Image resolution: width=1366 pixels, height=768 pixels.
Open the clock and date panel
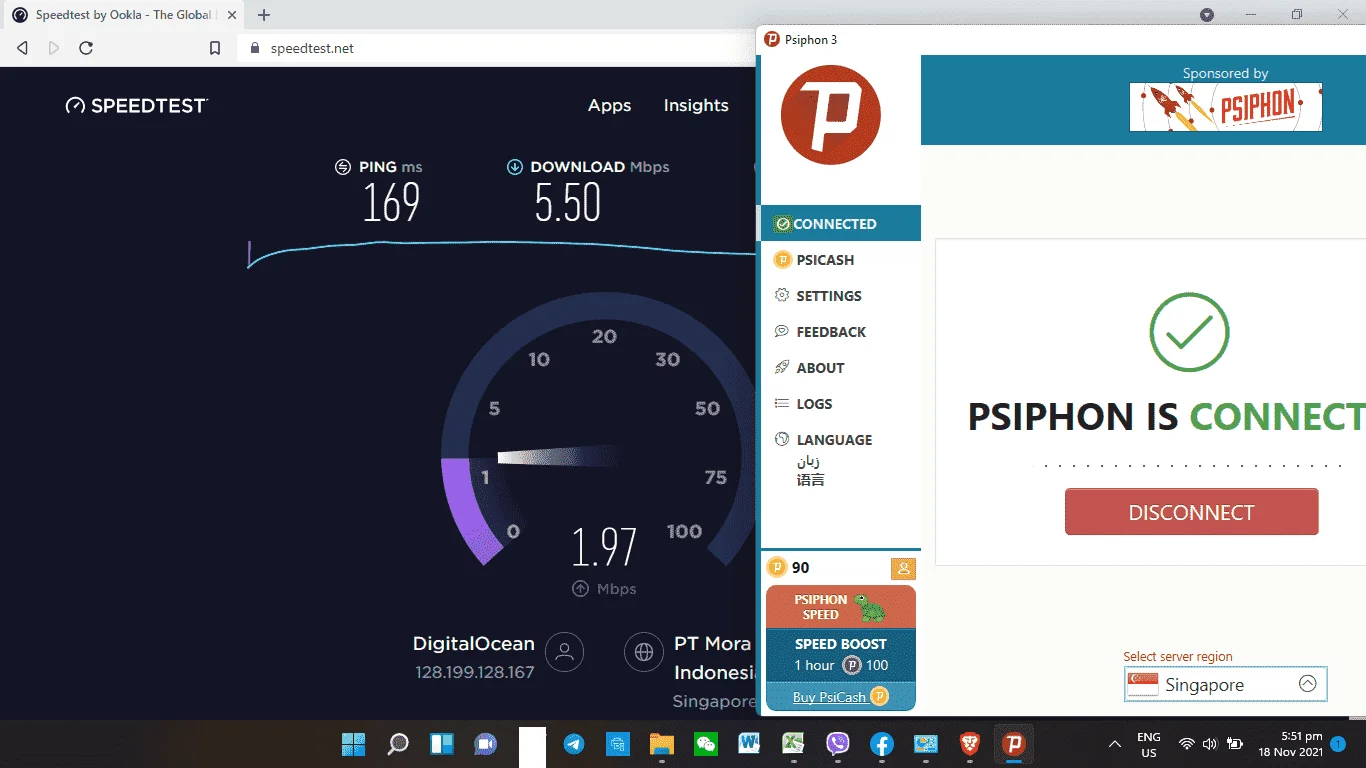coord(1293,745)
